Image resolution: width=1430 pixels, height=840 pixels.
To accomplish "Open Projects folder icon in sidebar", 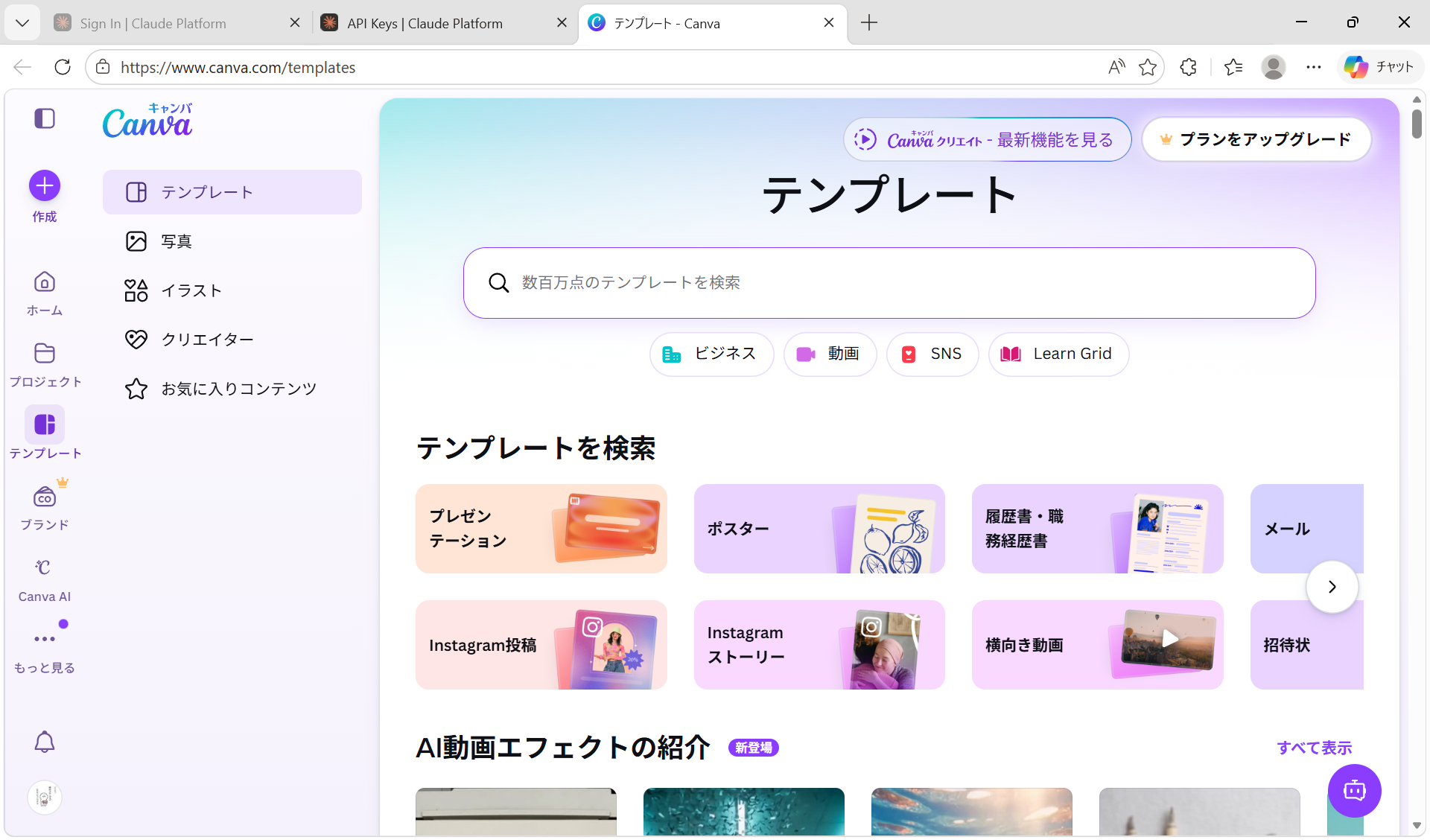I will point(45,353).
